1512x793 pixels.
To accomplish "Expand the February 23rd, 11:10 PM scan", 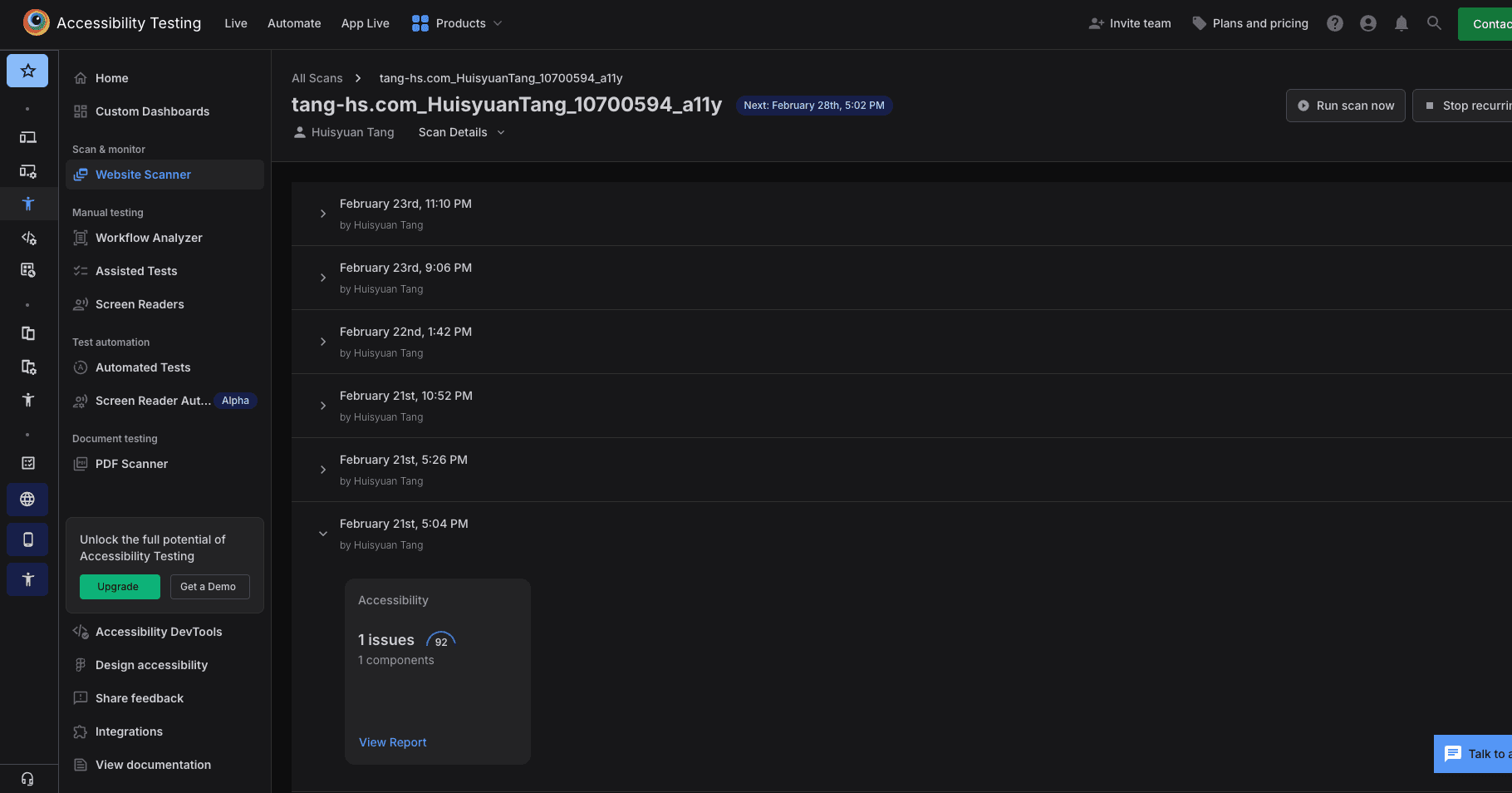I will (323, 214).
